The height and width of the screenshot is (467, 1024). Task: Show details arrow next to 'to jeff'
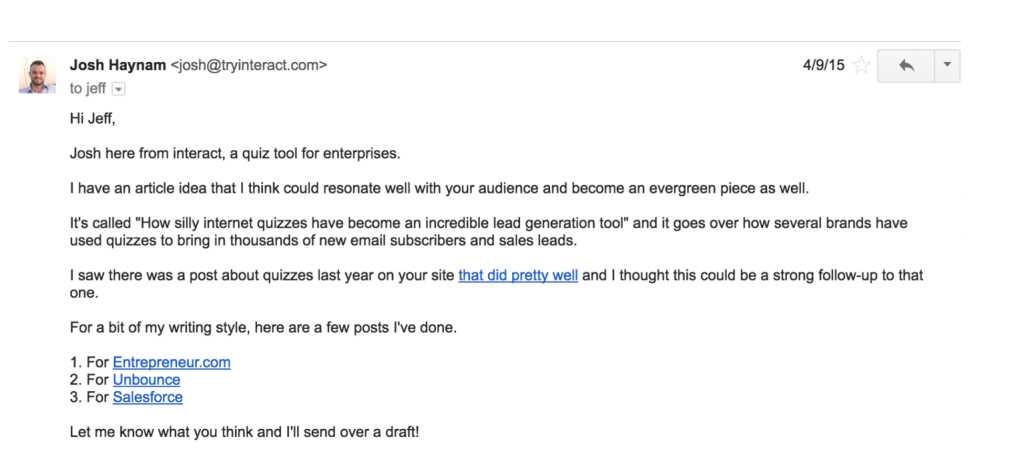[x=118, y=89]
